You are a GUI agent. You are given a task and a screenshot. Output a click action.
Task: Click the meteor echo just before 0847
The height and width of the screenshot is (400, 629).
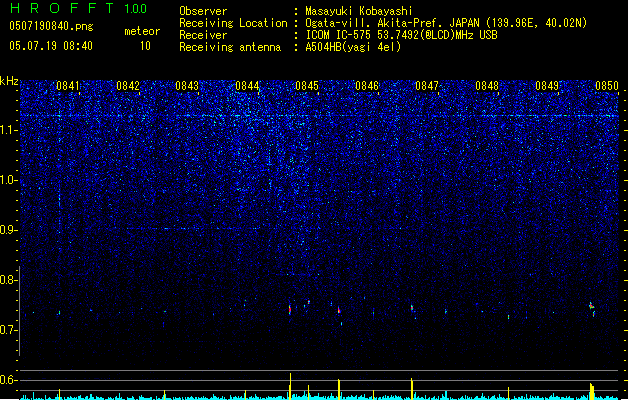[412, 308]
